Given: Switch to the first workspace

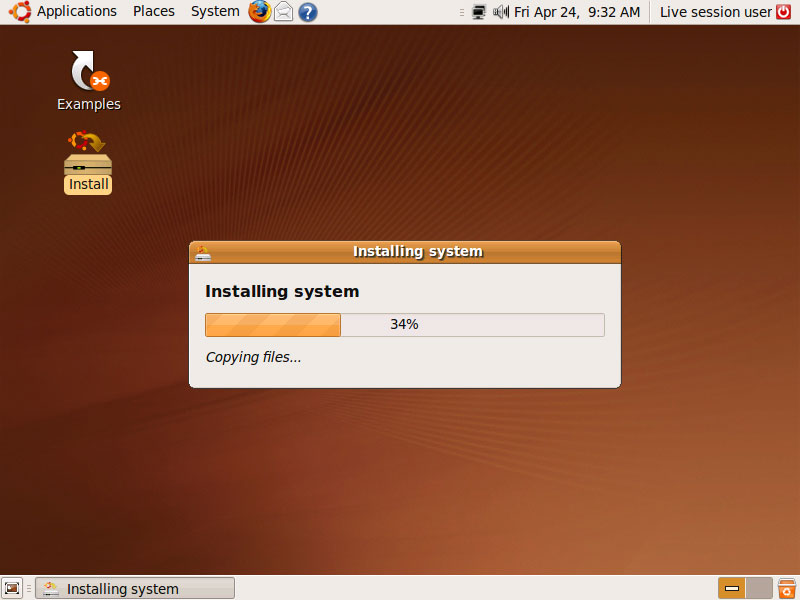Looking at the screenshot, I should [732, 588].
